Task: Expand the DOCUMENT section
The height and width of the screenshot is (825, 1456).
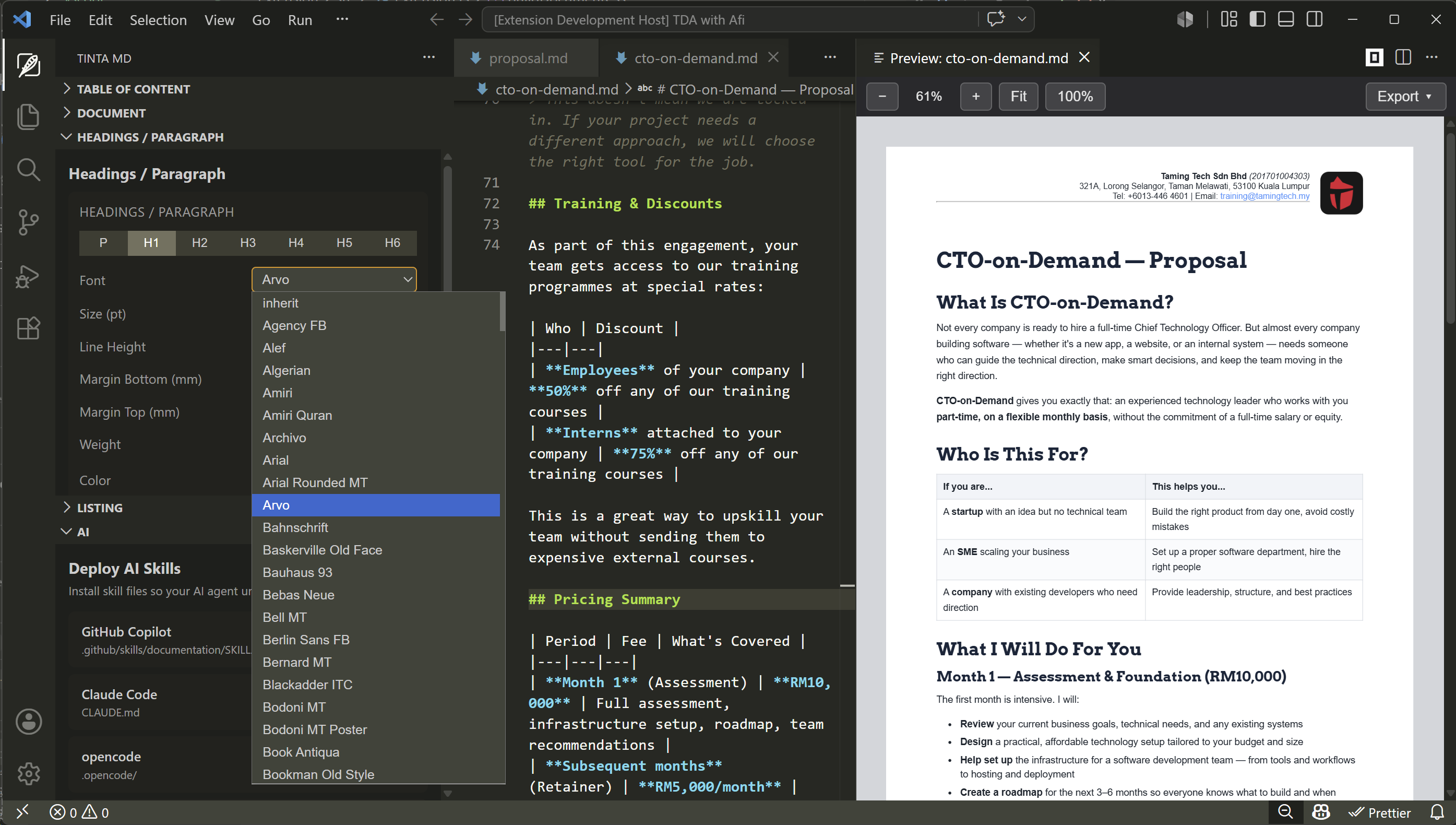Action: click(111, 113)
